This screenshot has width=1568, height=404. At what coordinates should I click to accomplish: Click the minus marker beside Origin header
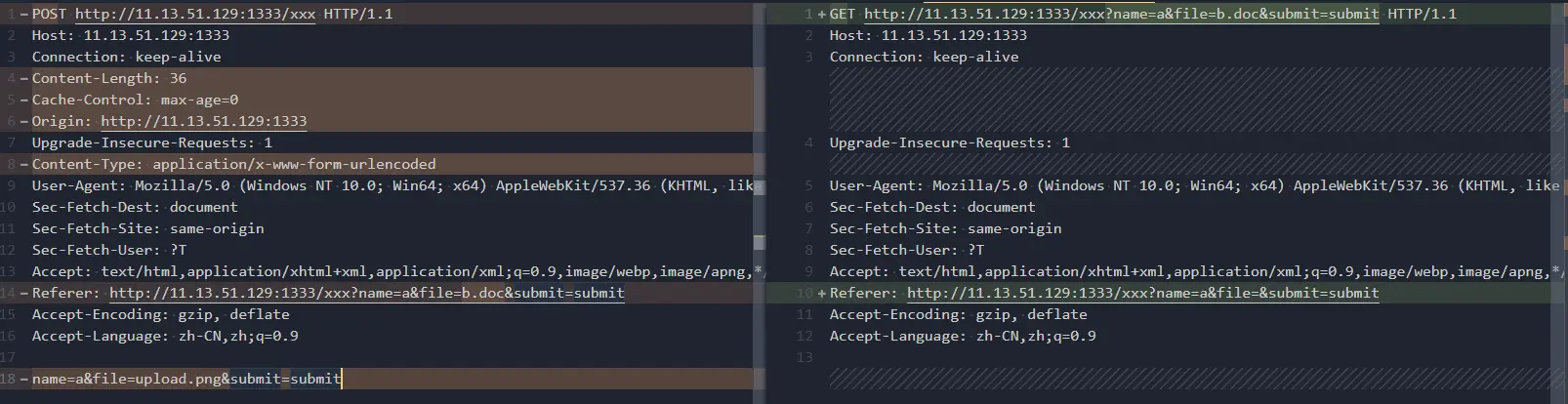(23, 121)
